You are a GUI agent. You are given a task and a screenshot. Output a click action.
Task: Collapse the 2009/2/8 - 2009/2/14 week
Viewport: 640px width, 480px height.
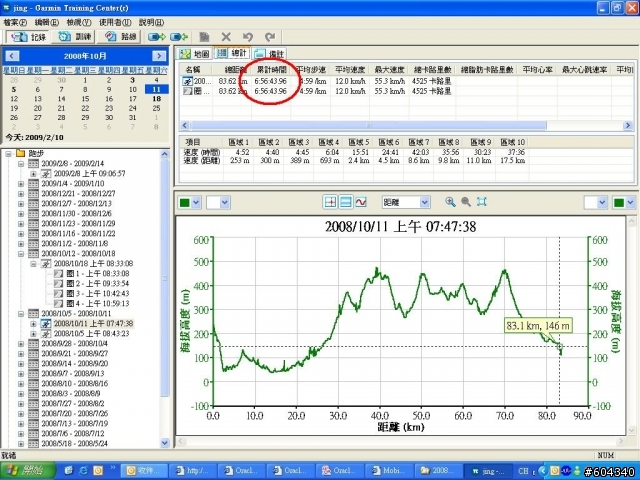(21, 164)
